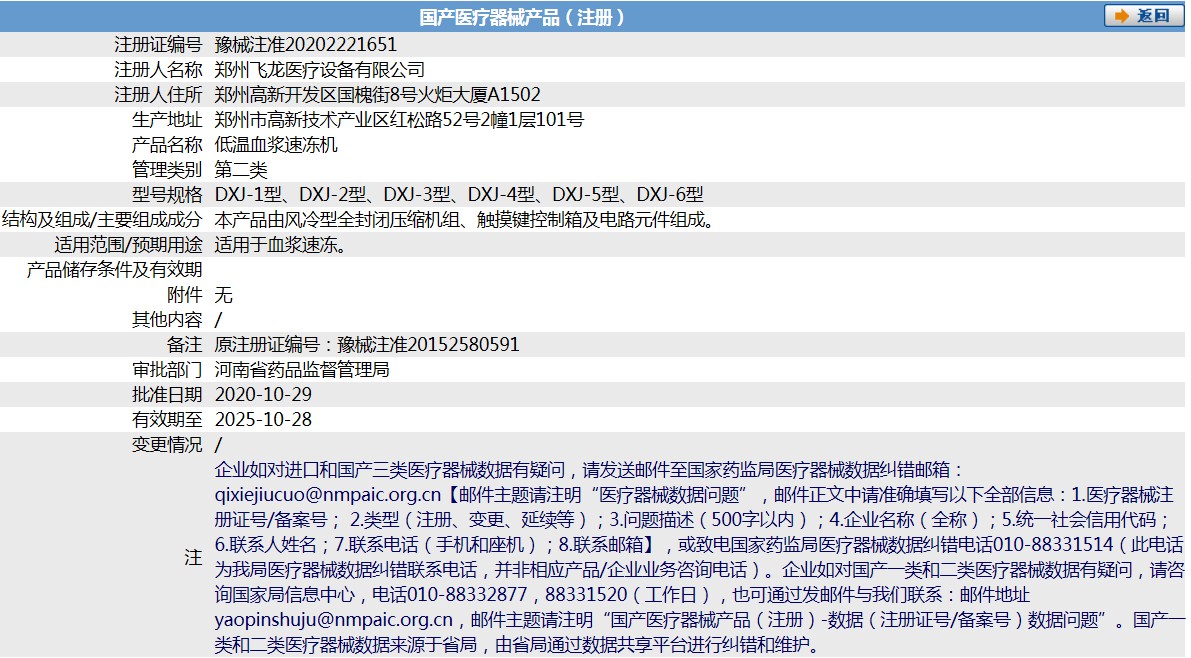Select registrant name 郑州飞龙医疗设备有限公司
Image resolution: width=1191 pixels, height=658 pixels.
pos(320,70)
